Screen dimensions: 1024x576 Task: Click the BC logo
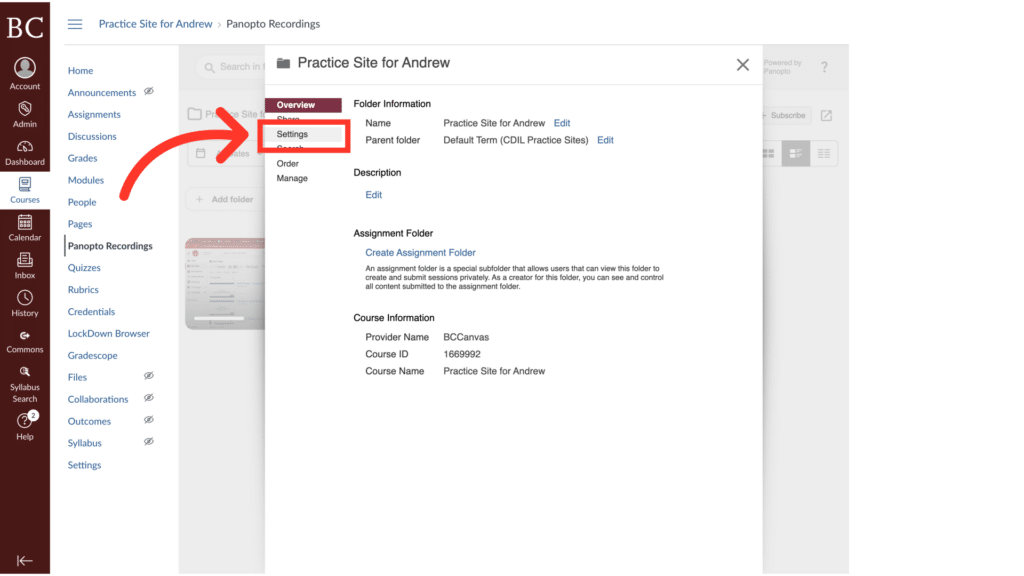(x=25, y=27)
